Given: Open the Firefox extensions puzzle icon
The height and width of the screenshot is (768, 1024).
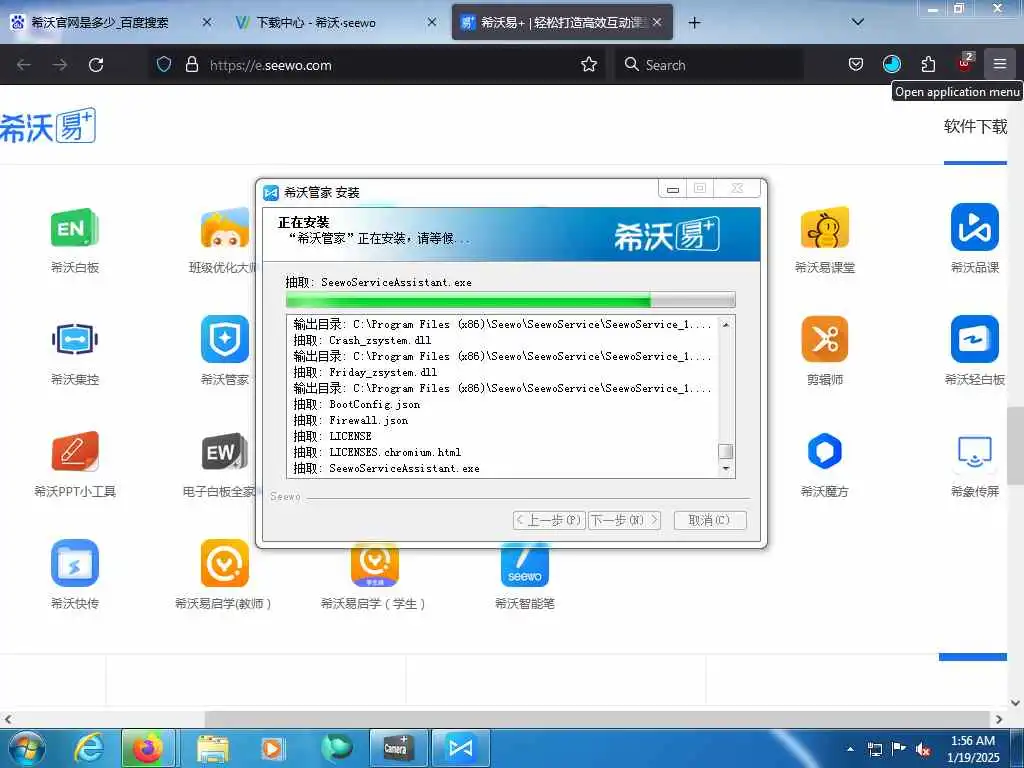Looking at the screenshot, I should click(x=928, y=64).
